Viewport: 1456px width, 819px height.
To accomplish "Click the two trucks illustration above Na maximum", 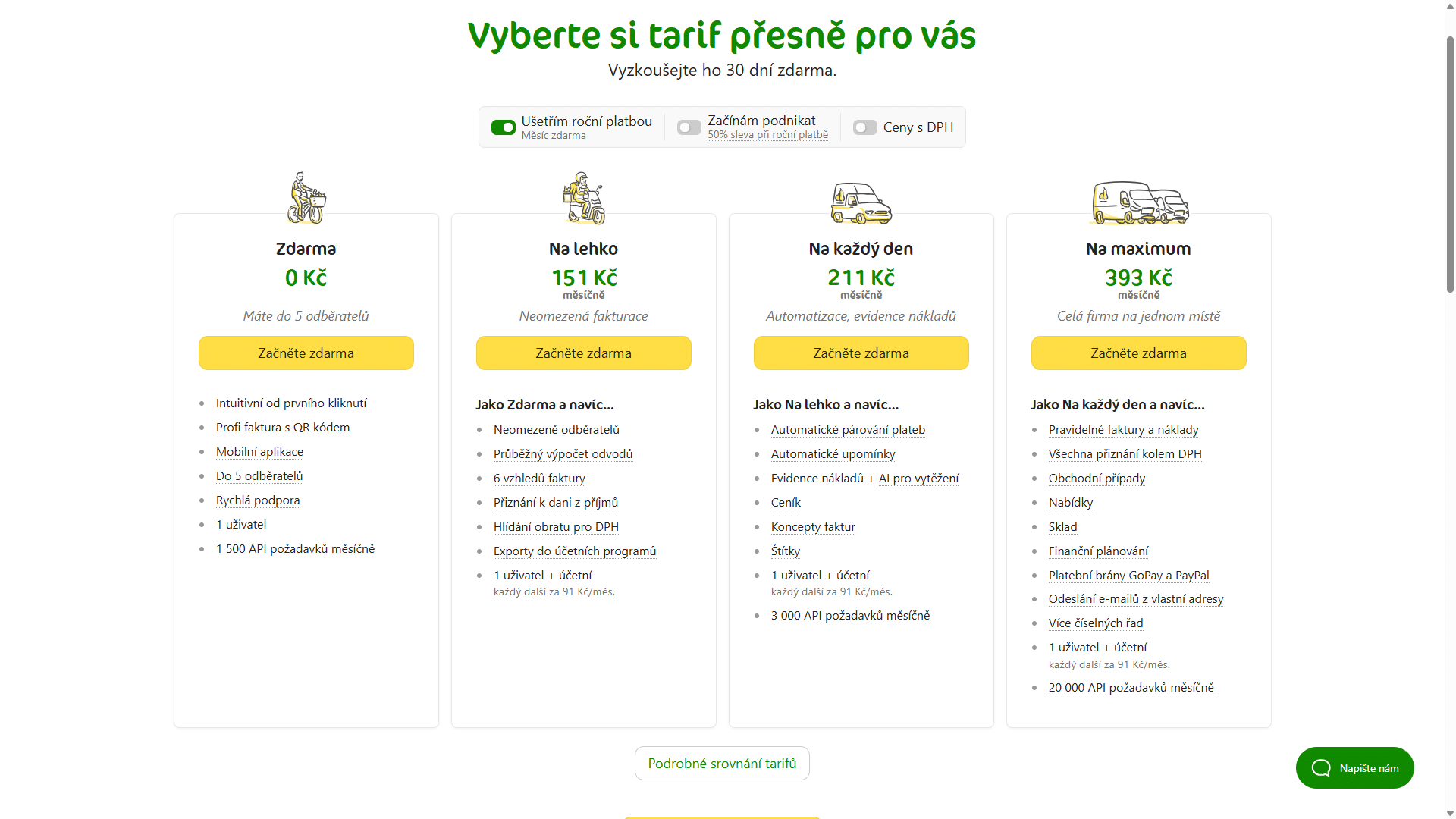I will pyautogui.click(x=1139, y=202).
